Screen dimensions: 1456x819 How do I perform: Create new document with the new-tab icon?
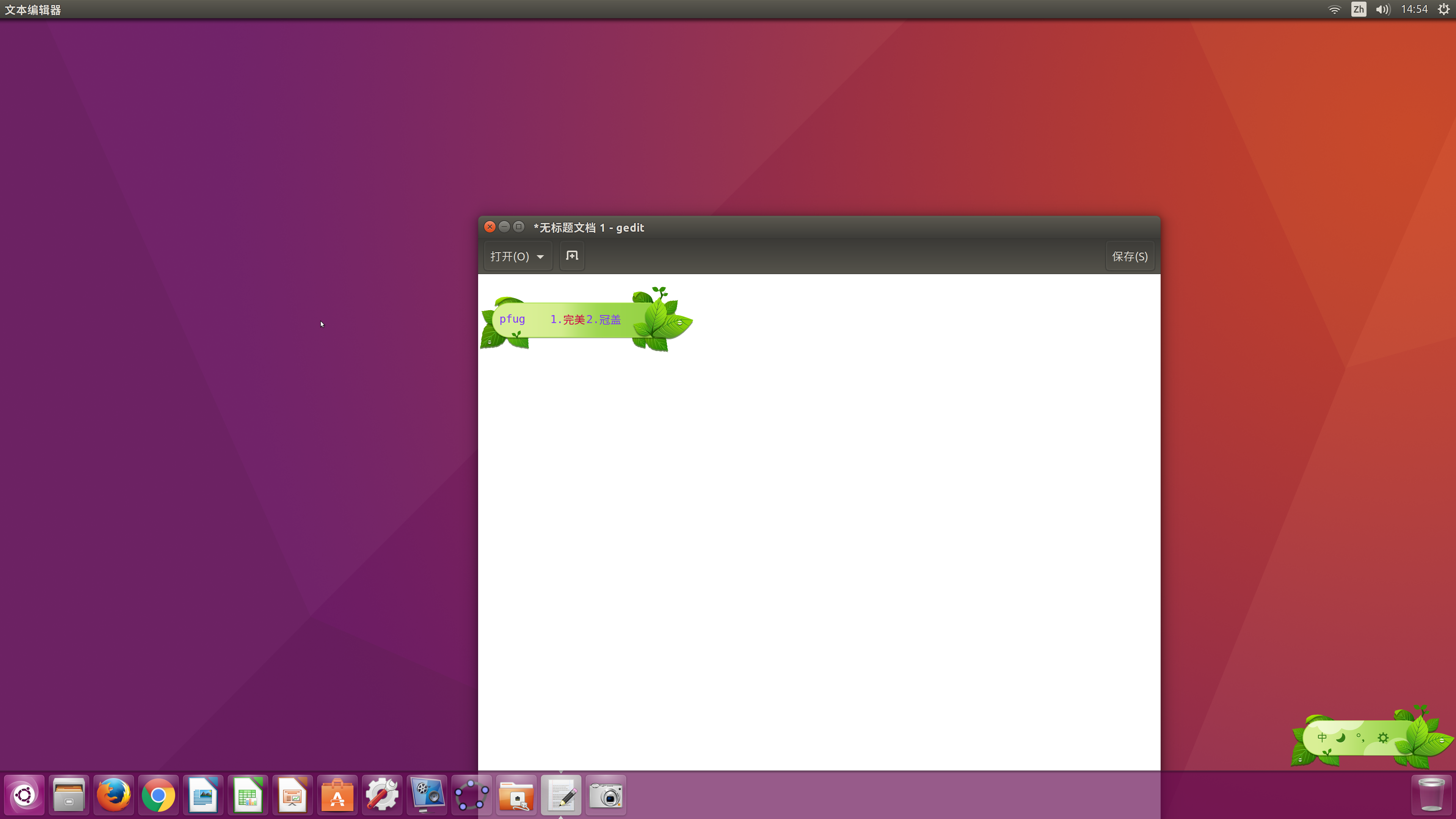(572, 256)
